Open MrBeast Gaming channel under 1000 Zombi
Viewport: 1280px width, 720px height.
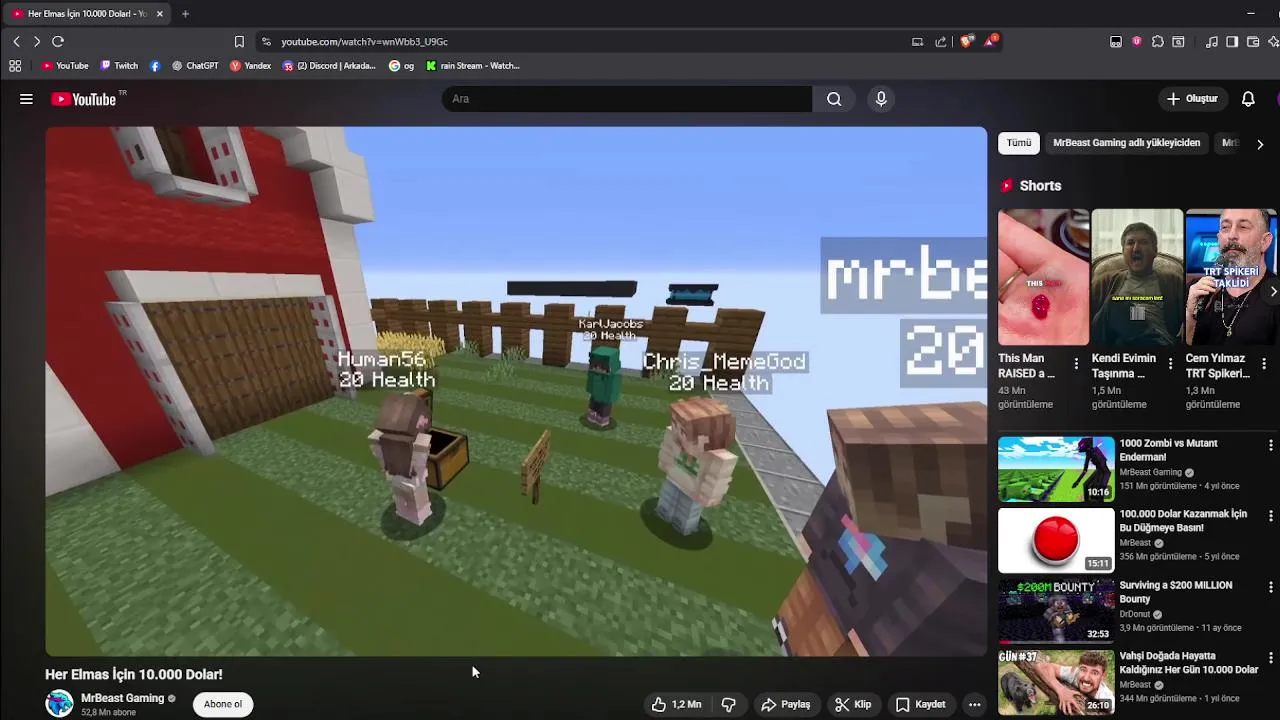tap(1150, 472)
